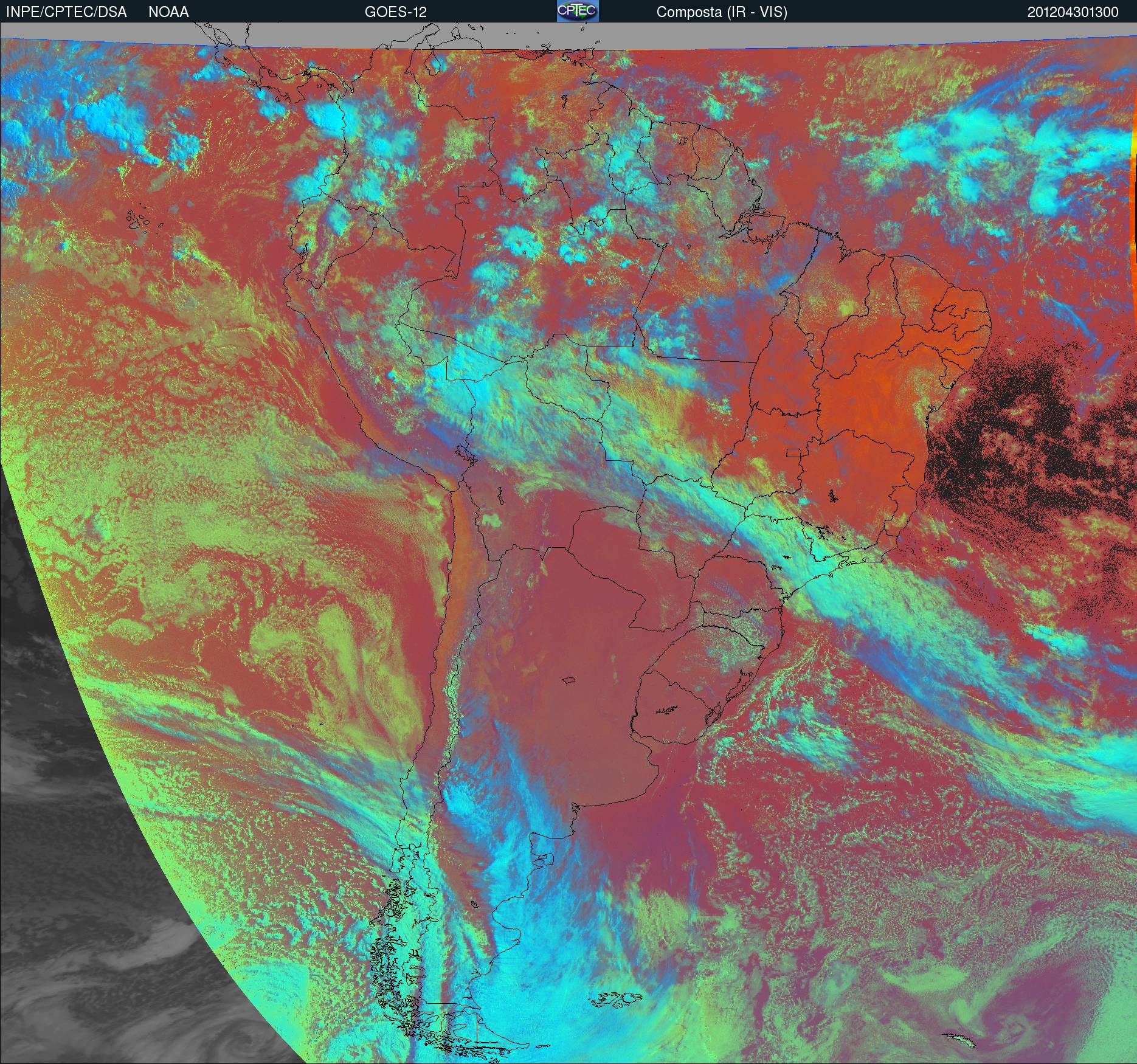Click the INPE/CPTEC/DSA header text
The width and height of the screenshot is (1137, 1064).
[66, 12]
